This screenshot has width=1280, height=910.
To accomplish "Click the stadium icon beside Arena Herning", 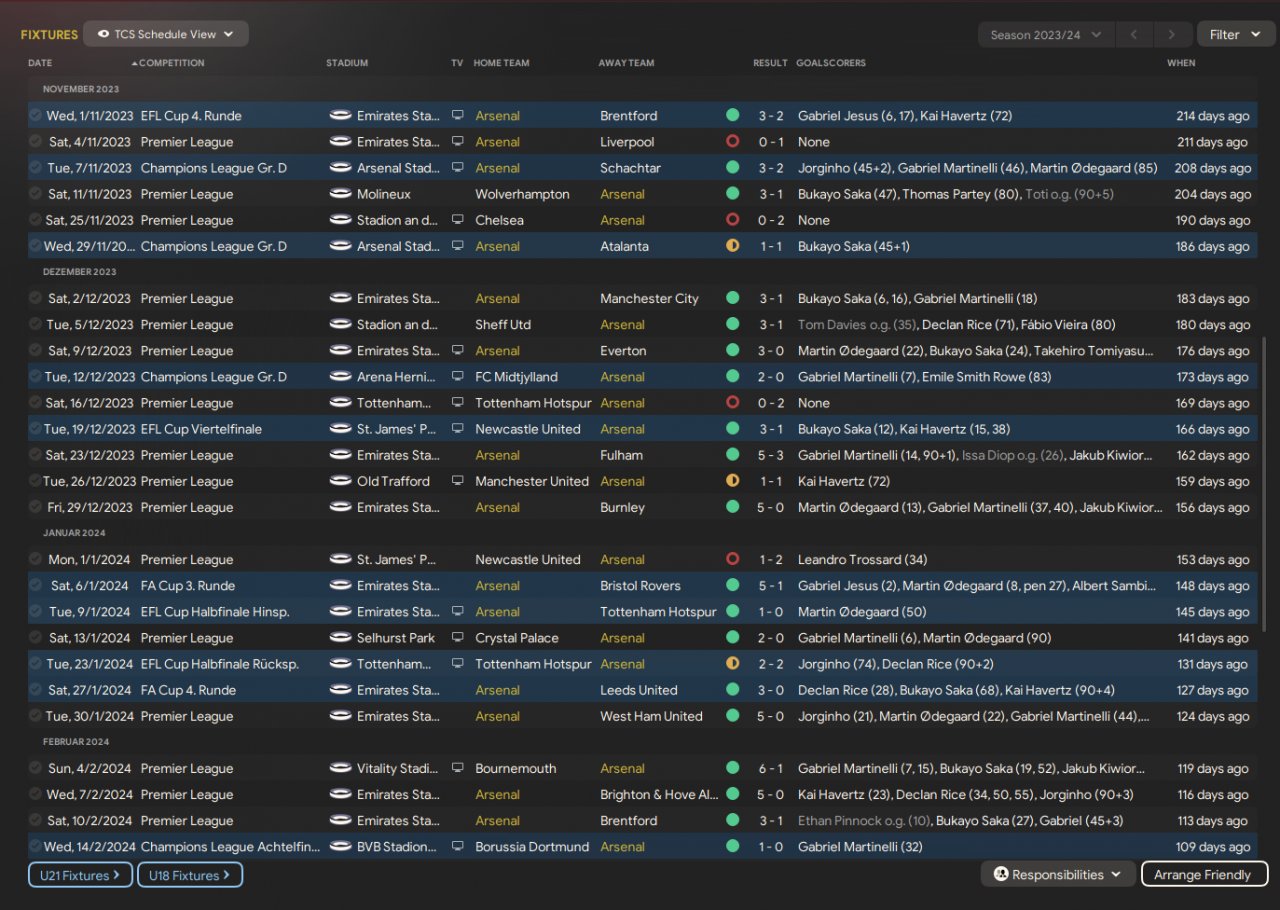I will coord(341,377).
